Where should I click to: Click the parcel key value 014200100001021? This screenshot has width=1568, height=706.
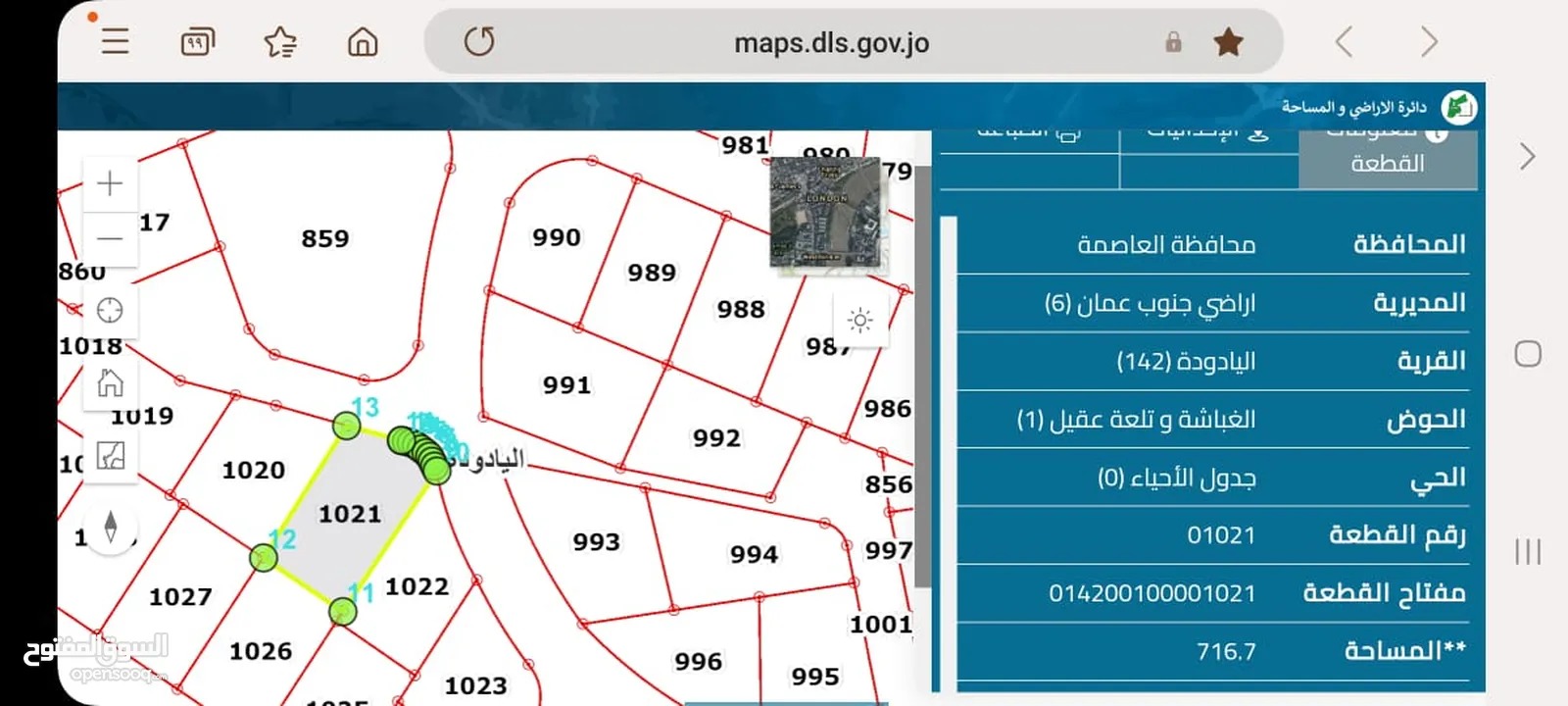1151,593
